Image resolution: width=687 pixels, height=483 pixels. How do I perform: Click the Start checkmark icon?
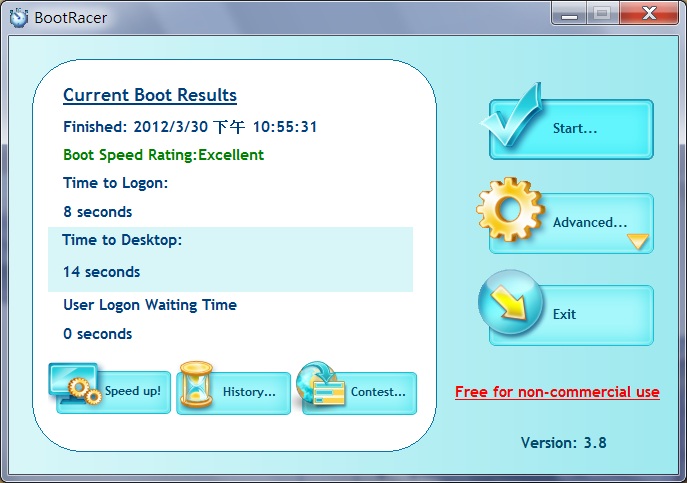click(x=512, y=115)
